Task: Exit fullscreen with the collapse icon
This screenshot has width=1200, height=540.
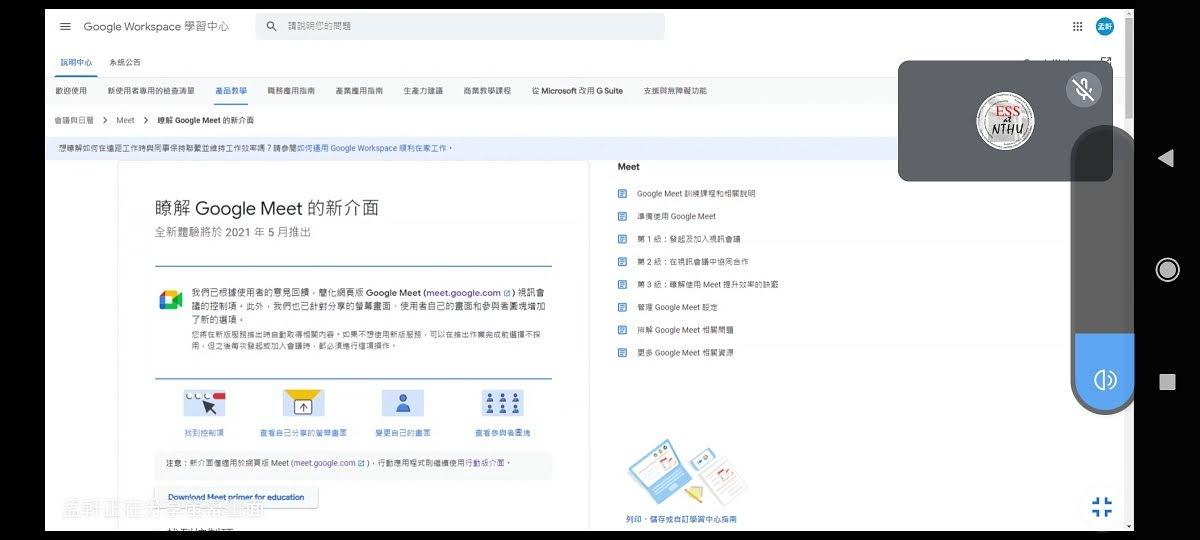Action: pos(1102,507)
